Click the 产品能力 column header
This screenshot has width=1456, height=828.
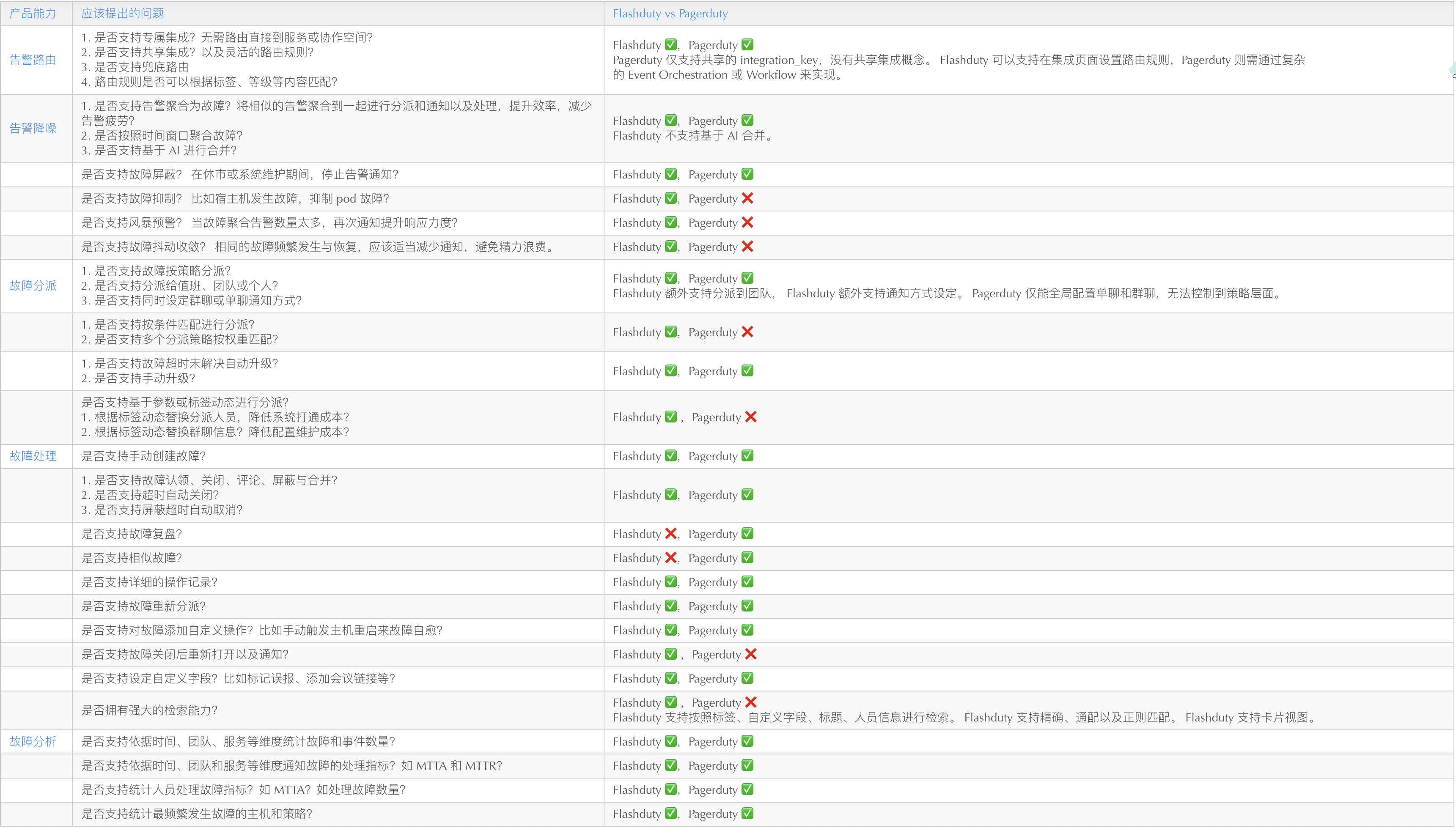33,13
